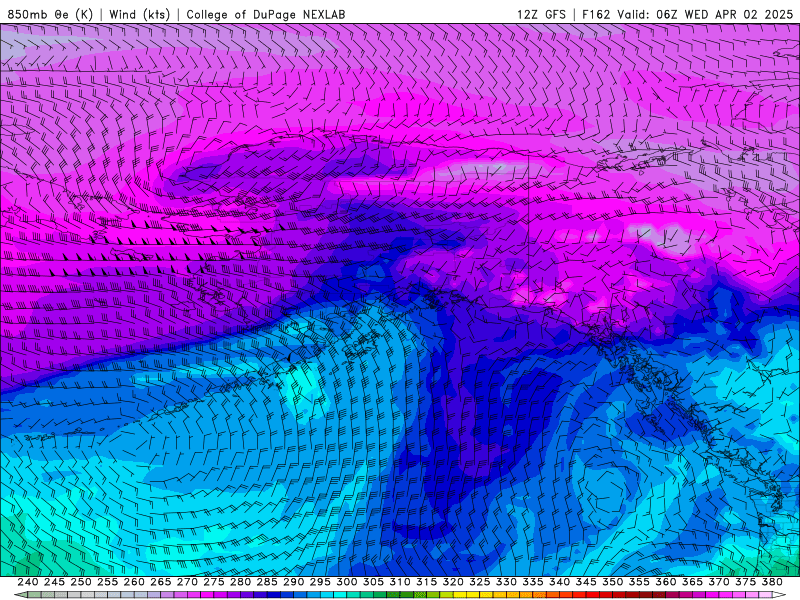This screenshot has width=800, height=600.
Task: Click the 260 value on the color scale
Action: (x=134, y=582)
